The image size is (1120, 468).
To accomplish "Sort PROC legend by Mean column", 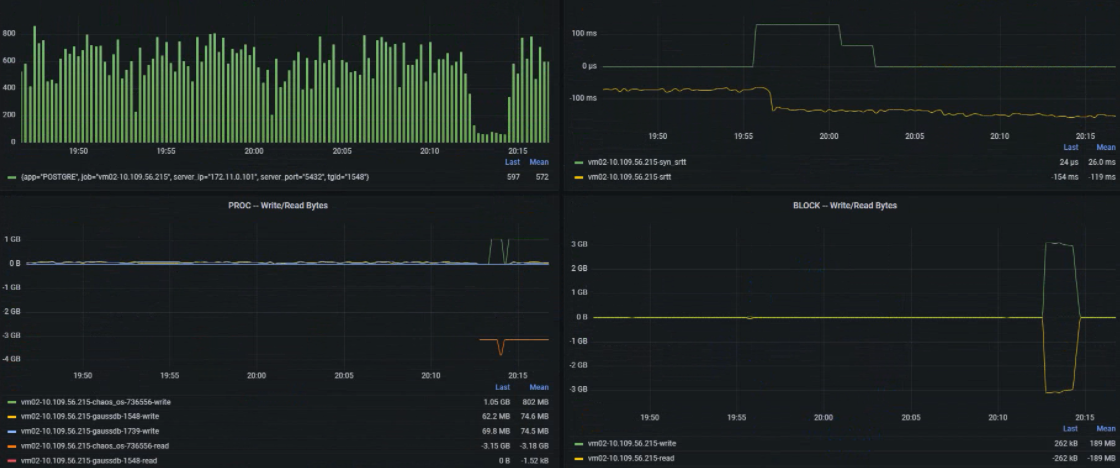I will pyautogui.click(x=539, y=387).
